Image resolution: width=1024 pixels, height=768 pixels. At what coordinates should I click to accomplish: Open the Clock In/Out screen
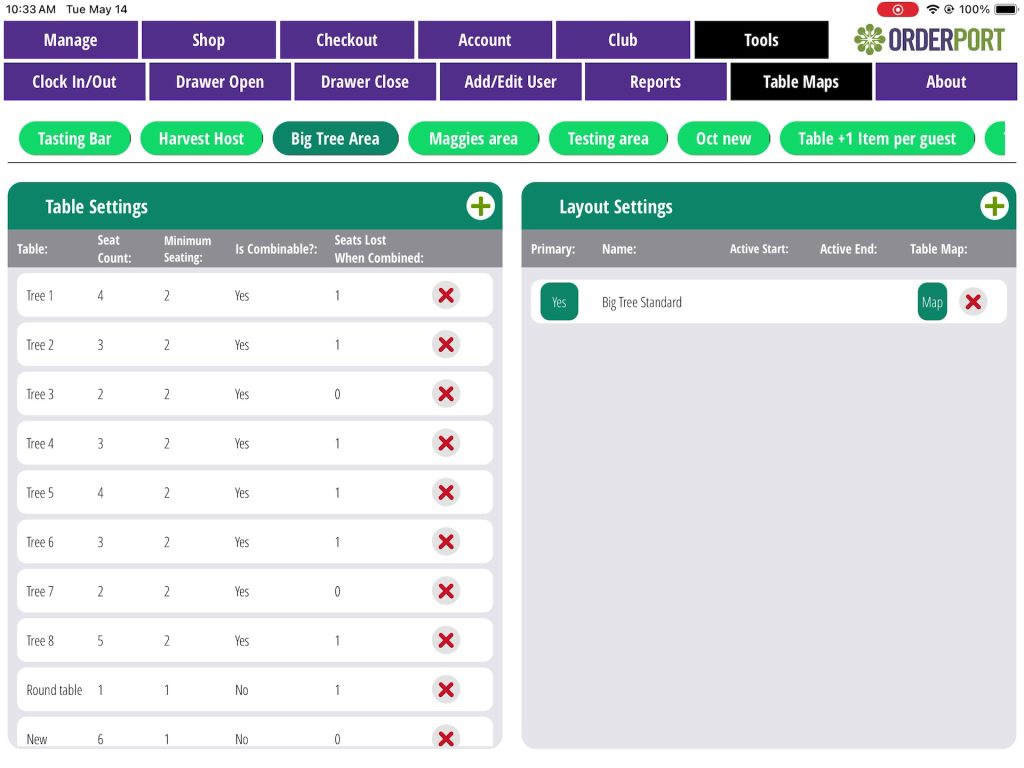click(x=75, y=82)
